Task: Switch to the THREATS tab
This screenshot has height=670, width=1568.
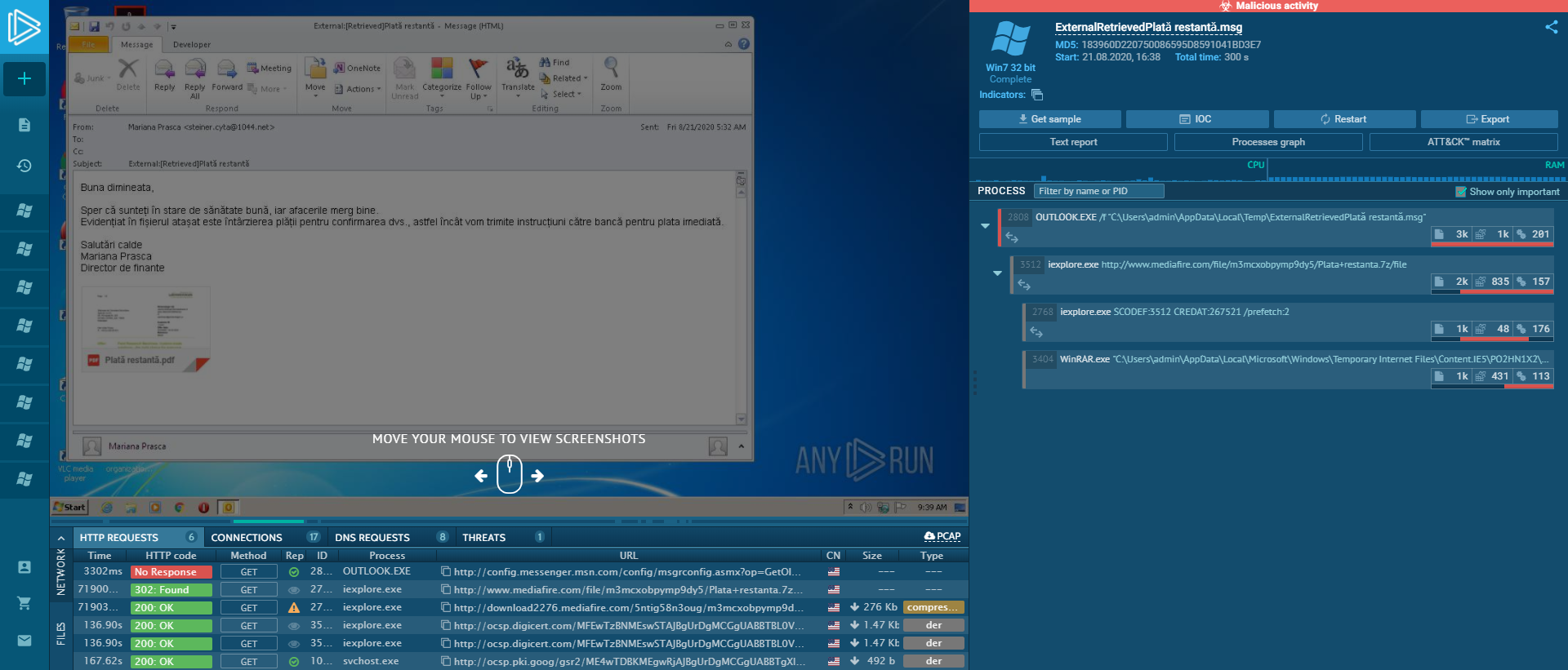Action: click(503, 538)
